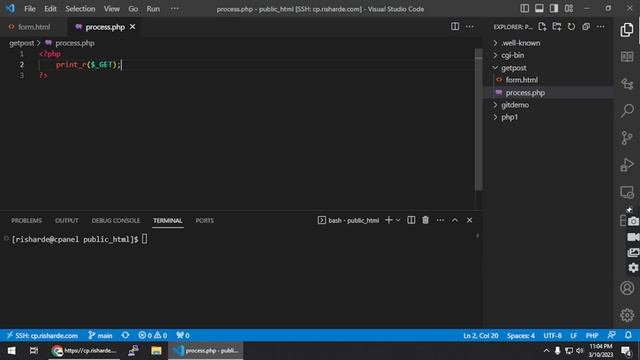
Task: Create a new file in Explorer
Action: tap(542, 27)
